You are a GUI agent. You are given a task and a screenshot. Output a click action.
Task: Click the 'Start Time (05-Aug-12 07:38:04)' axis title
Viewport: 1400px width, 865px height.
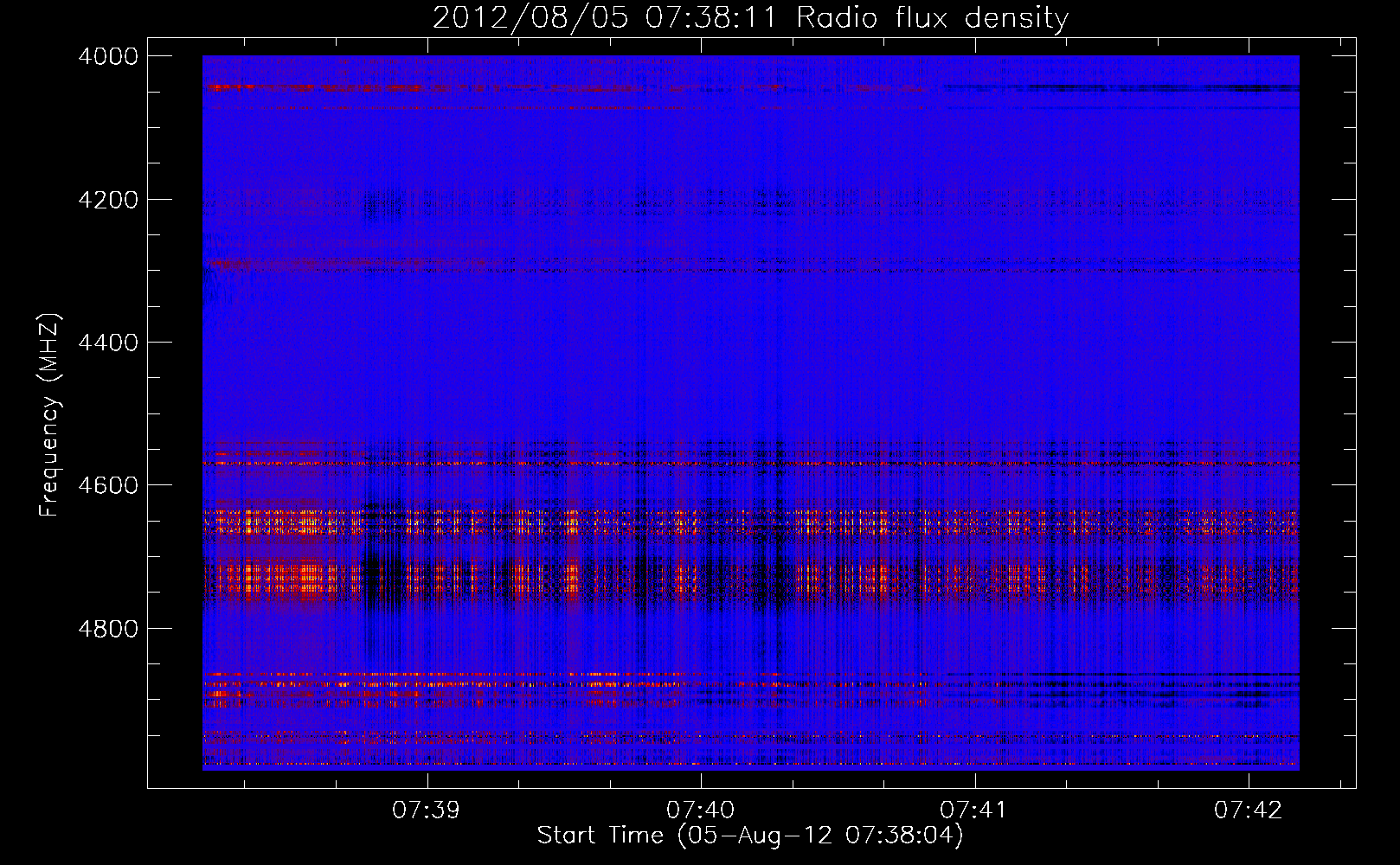click(750, 835)
